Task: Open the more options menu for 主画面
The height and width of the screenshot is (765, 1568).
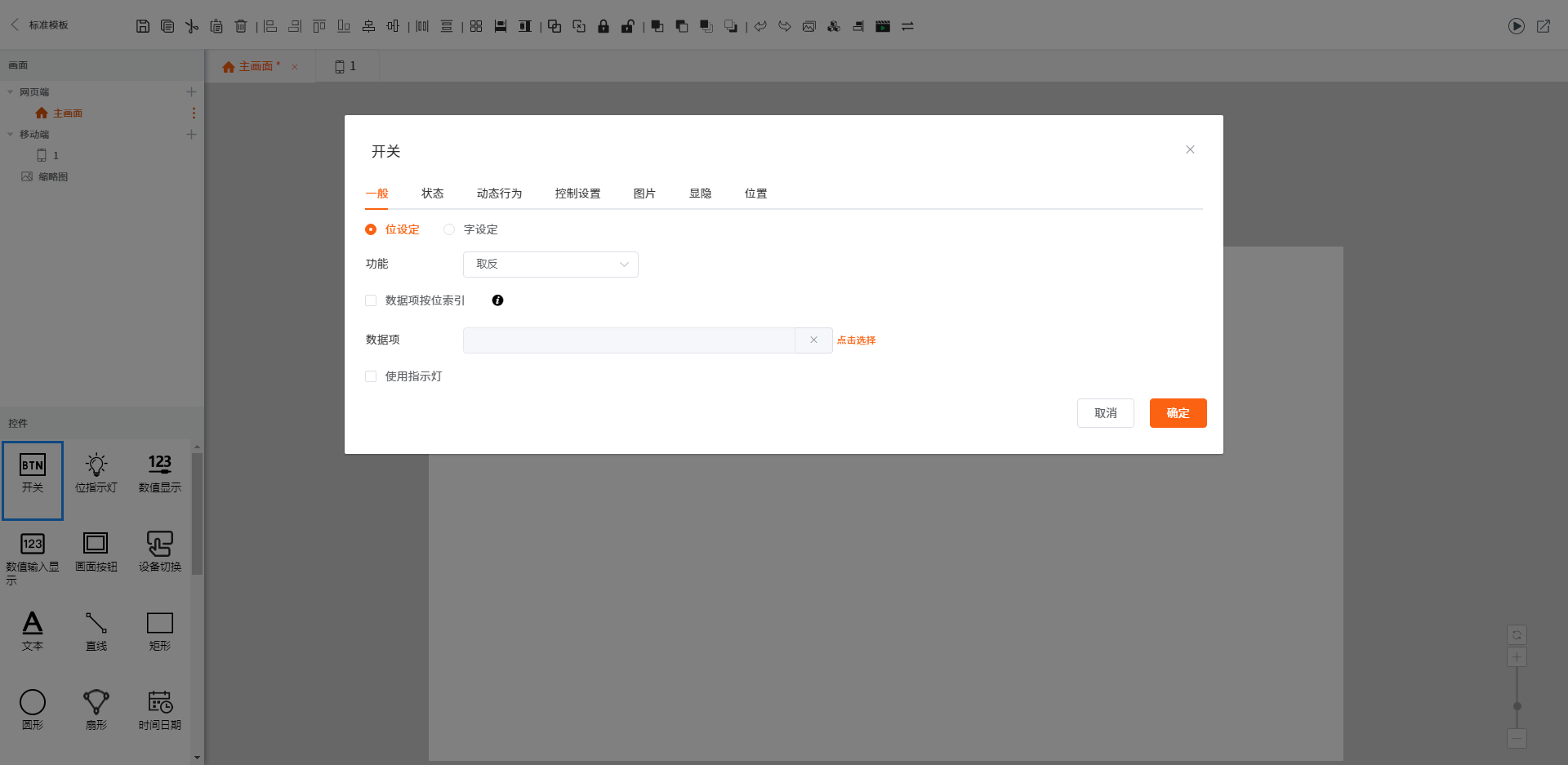Action: click(x=194, y=113)
